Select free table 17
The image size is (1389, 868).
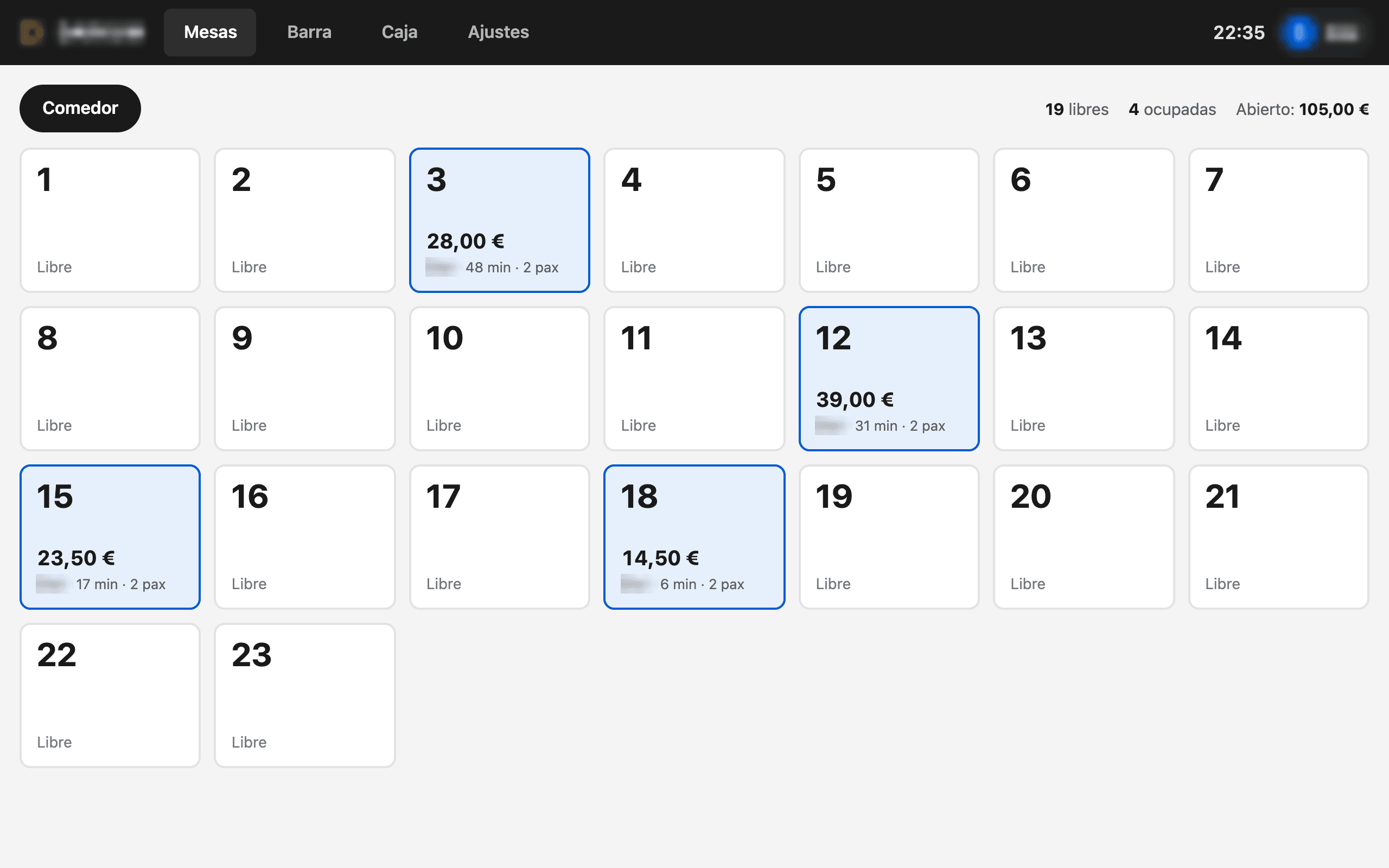point(499,537)
